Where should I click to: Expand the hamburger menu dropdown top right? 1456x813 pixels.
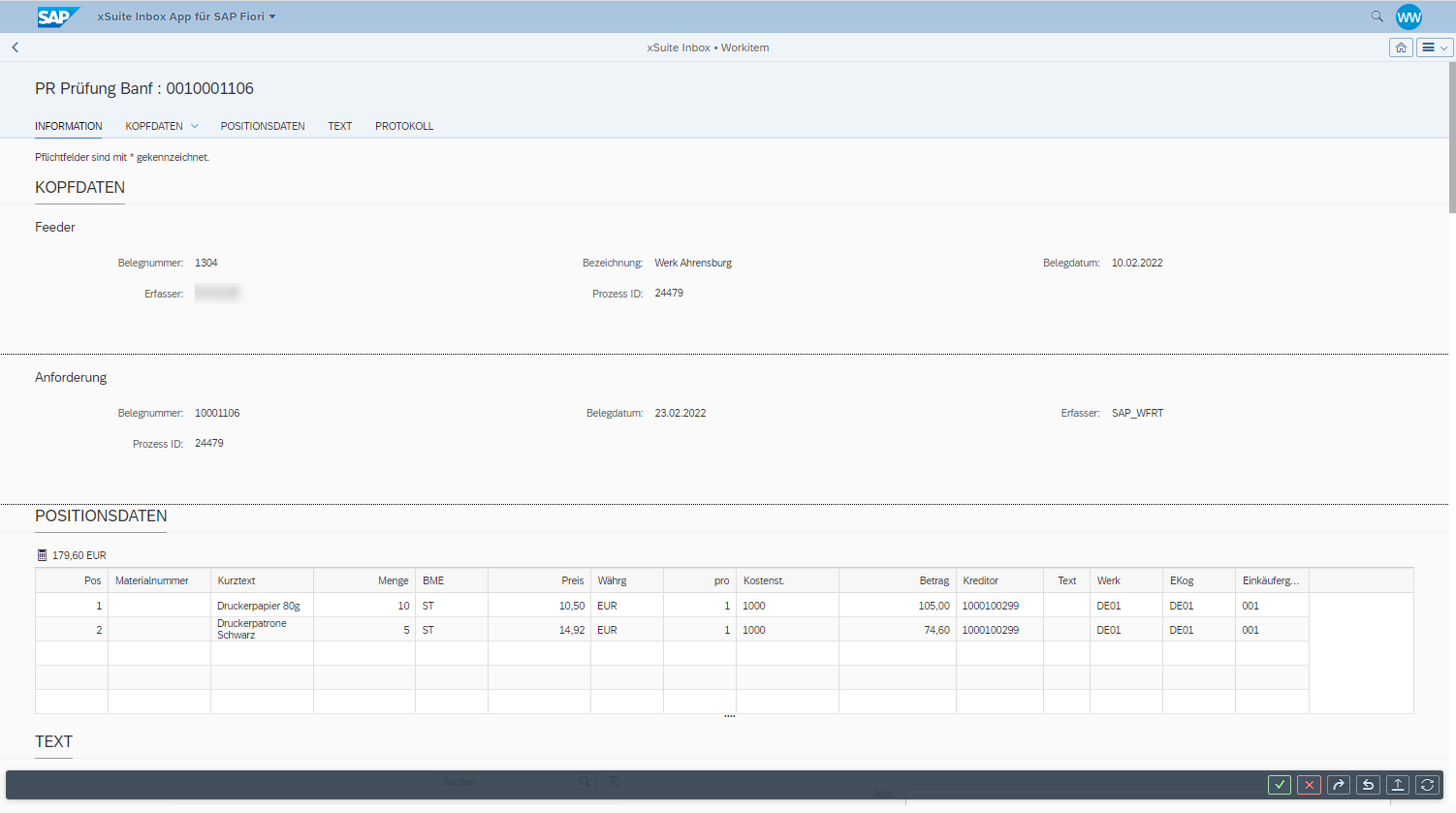[x=1434, y=47]
